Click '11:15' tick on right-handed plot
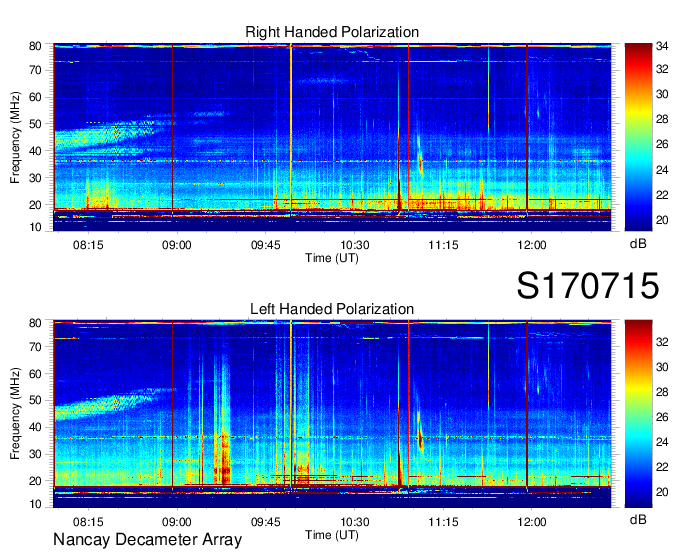Screen dimensions: 680x552 tap(443, 245)
